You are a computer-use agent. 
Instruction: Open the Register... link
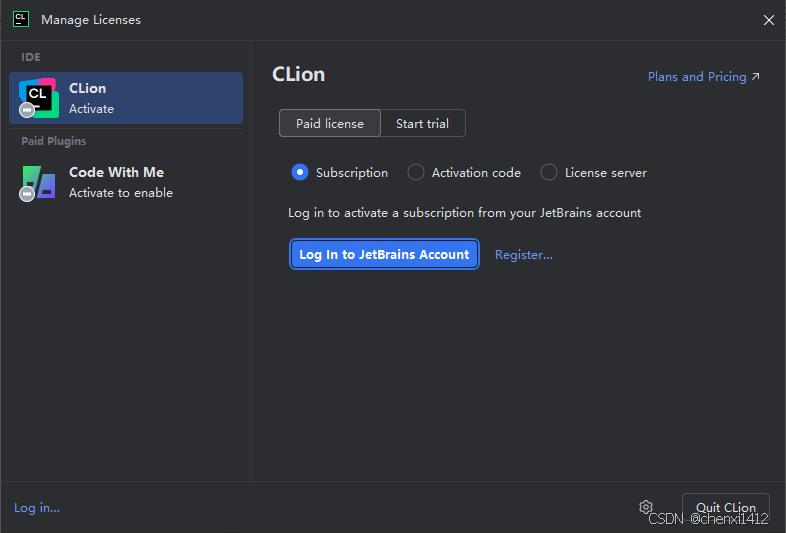[x=524, y=255]
